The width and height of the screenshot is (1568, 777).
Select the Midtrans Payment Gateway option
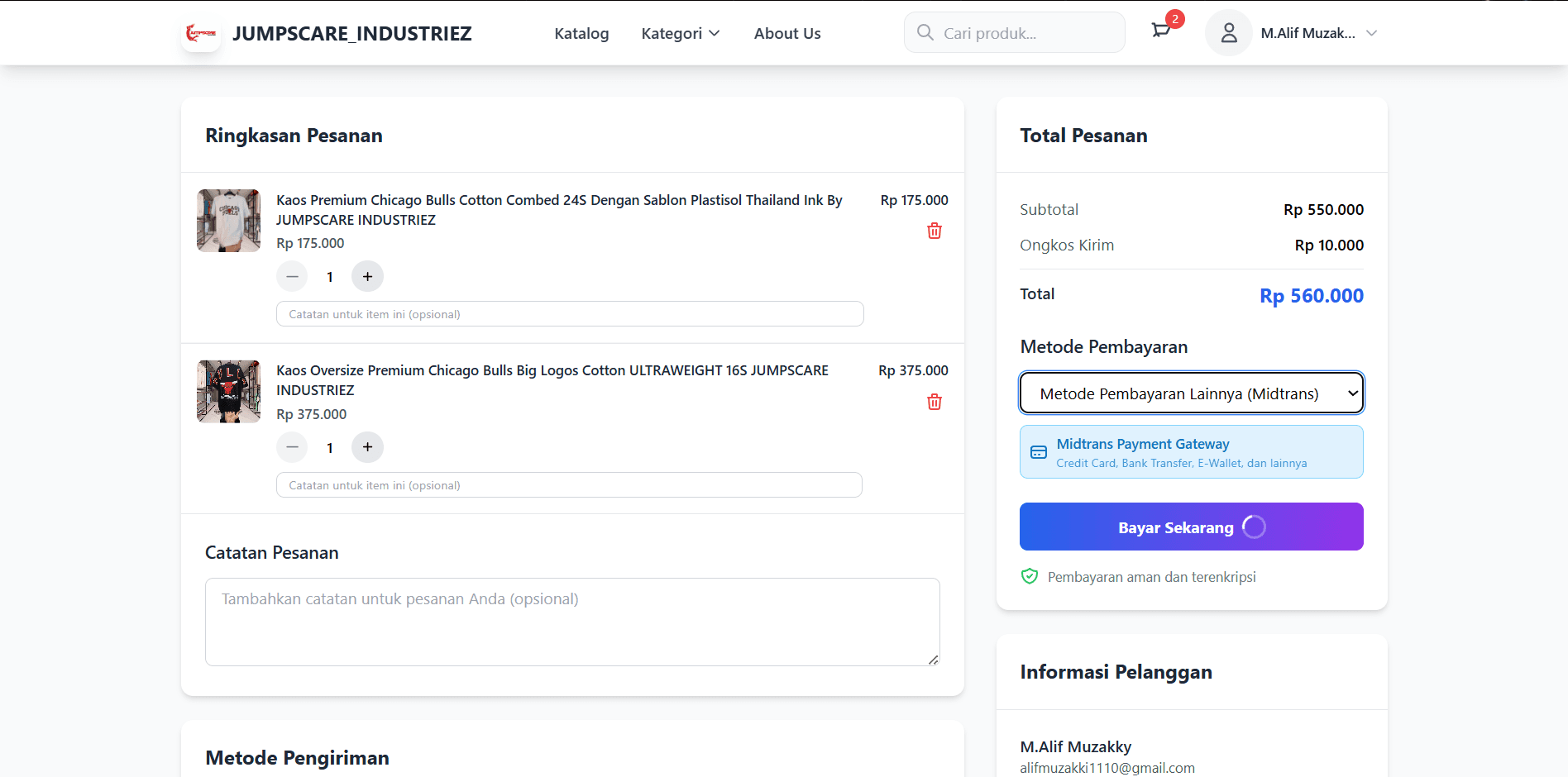pos(1192,452)
